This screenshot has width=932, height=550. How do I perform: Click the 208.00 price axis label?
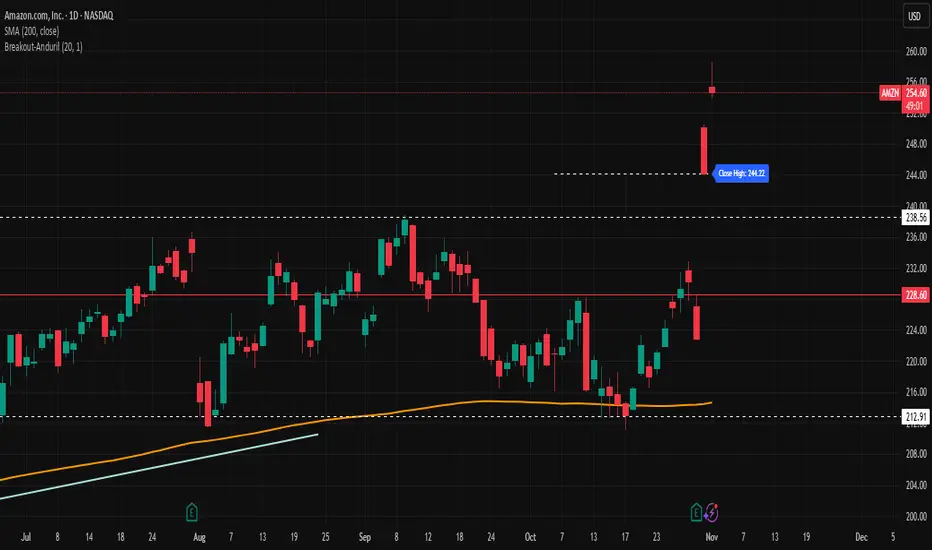[915, 454]
